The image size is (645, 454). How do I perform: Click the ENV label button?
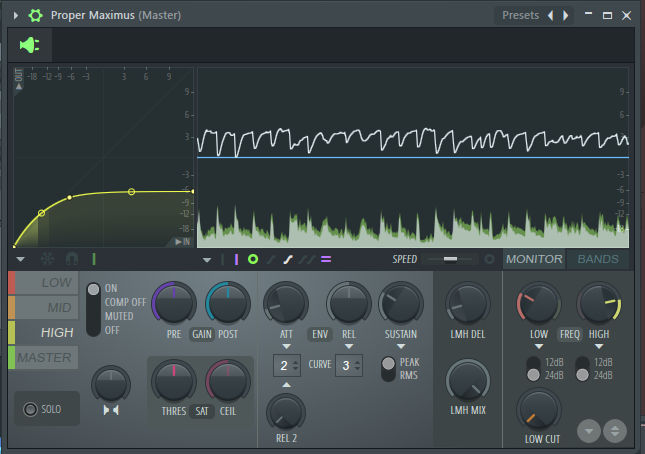(320, 334)
